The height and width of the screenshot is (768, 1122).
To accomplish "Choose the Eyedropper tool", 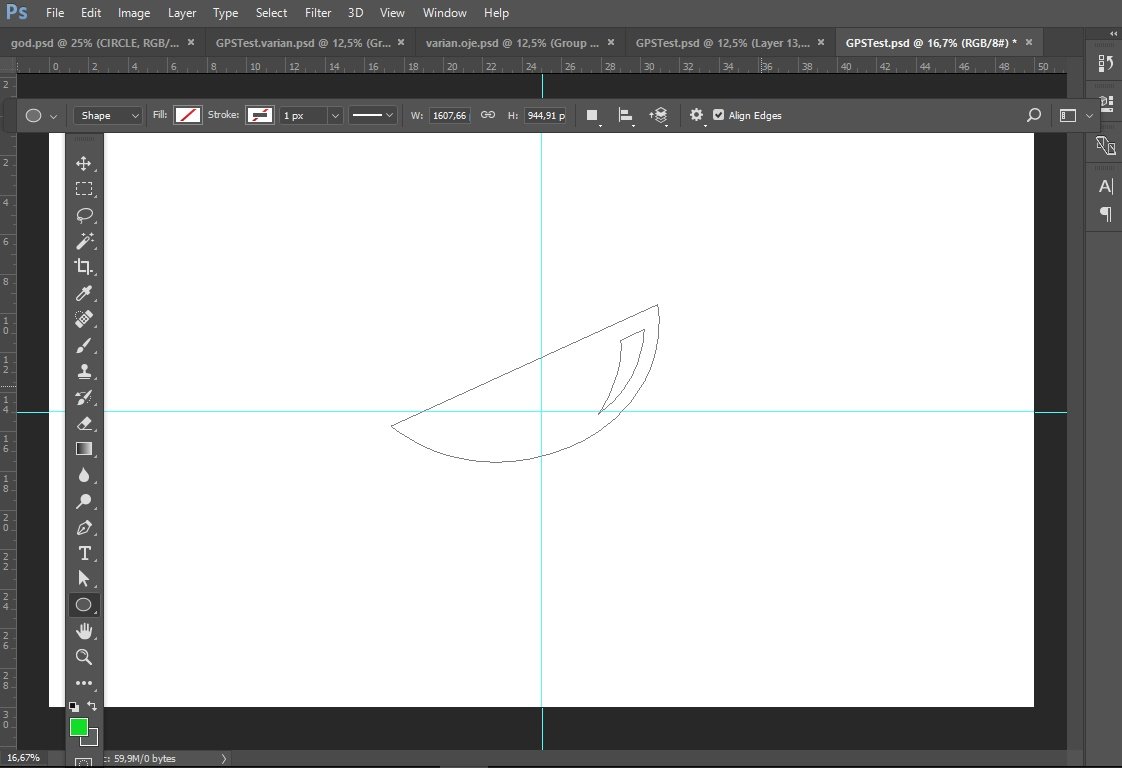I will coord(84,293).
